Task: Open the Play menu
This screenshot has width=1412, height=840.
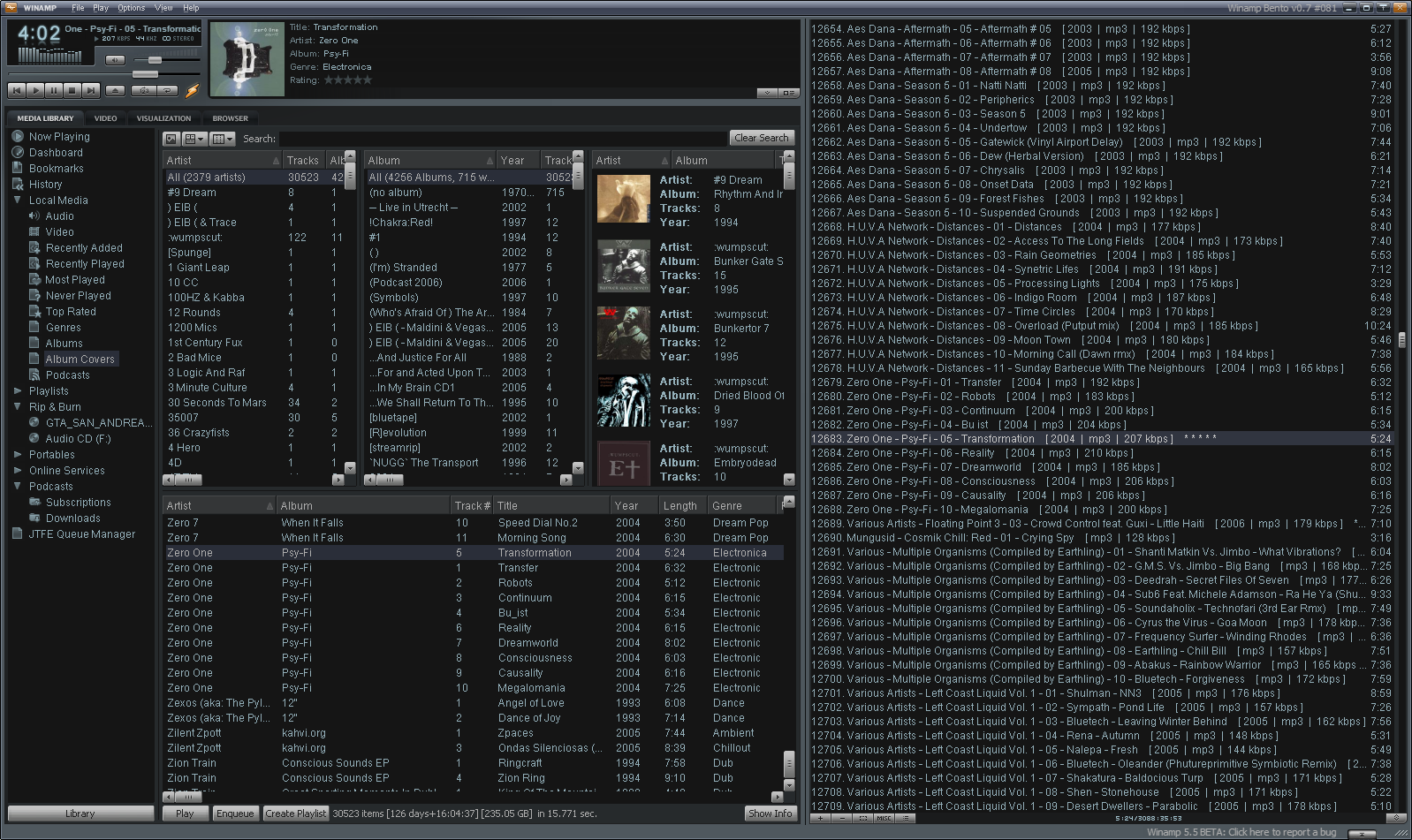Action: tap(101, 8)
